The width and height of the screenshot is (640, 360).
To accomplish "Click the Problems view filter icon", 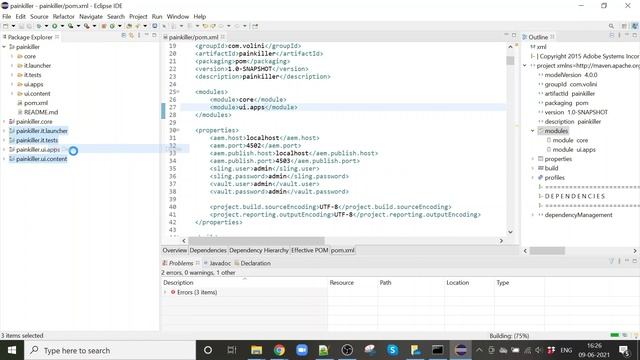I will (x=611, y=261).
